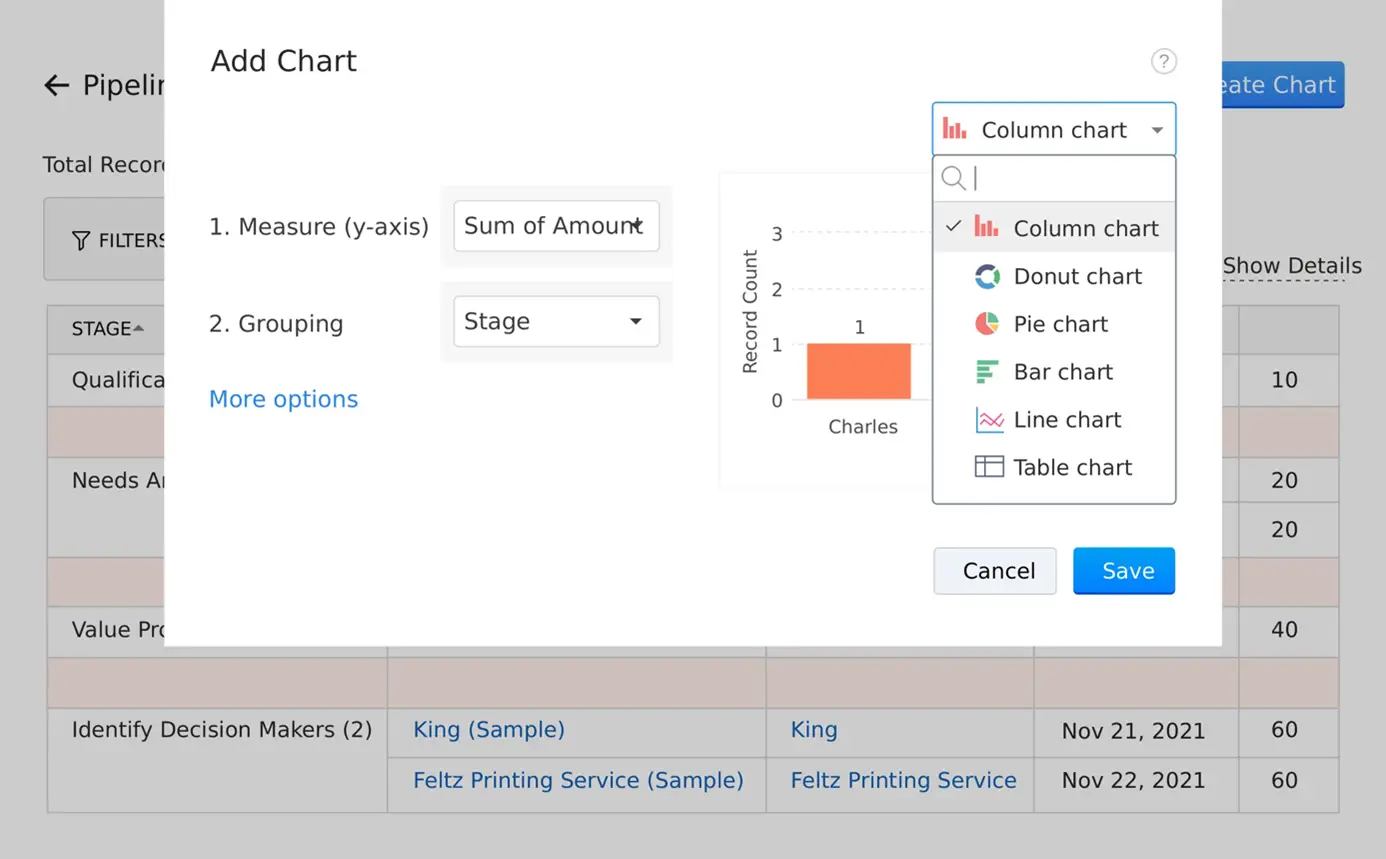
Task: Open the Grouping dropdown showing Stage
Action: coord(556,321)
